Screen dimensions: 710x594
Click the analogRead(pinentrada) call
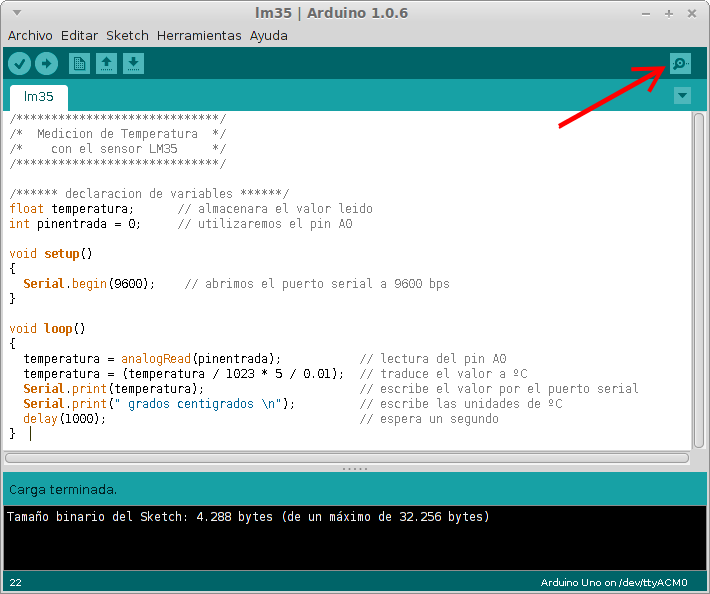tap(197, 359)
